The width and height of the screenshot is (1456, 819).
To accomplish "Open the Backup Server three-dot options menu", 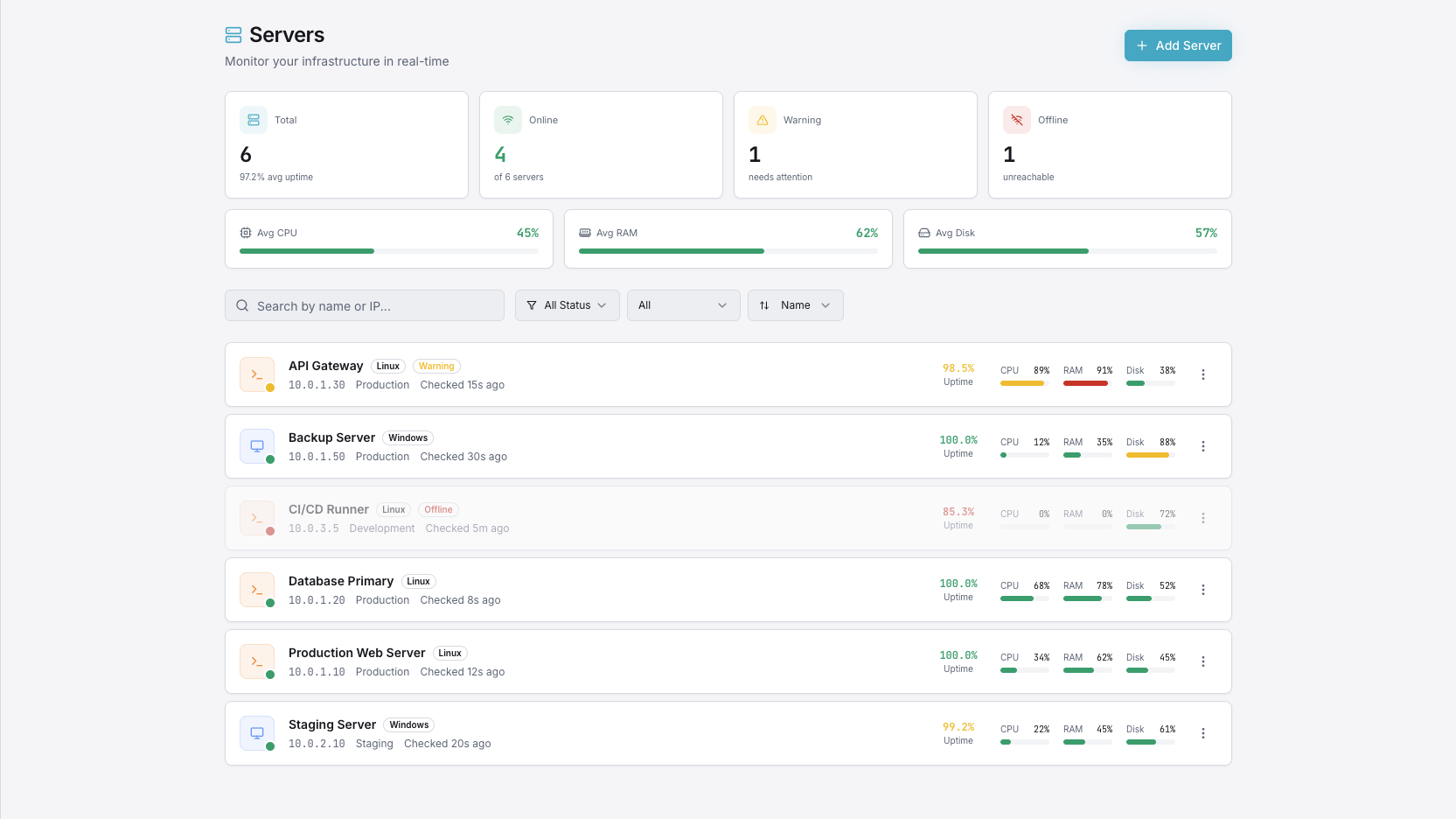I will [1202, 446].
